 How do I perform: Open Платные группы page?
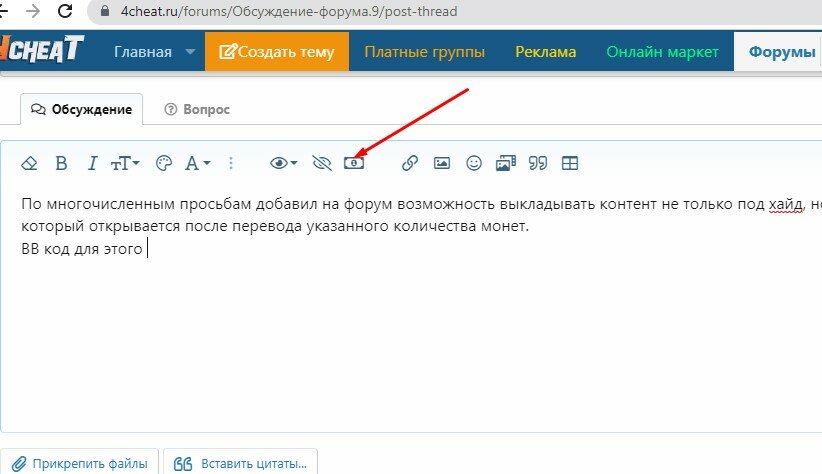pos(425,51)
